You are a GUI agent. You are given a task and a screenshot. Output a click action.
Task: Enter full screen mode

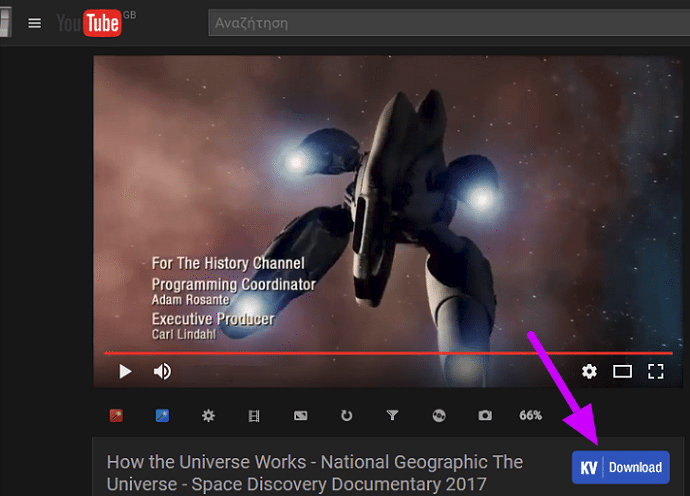(x=656, y=371)
